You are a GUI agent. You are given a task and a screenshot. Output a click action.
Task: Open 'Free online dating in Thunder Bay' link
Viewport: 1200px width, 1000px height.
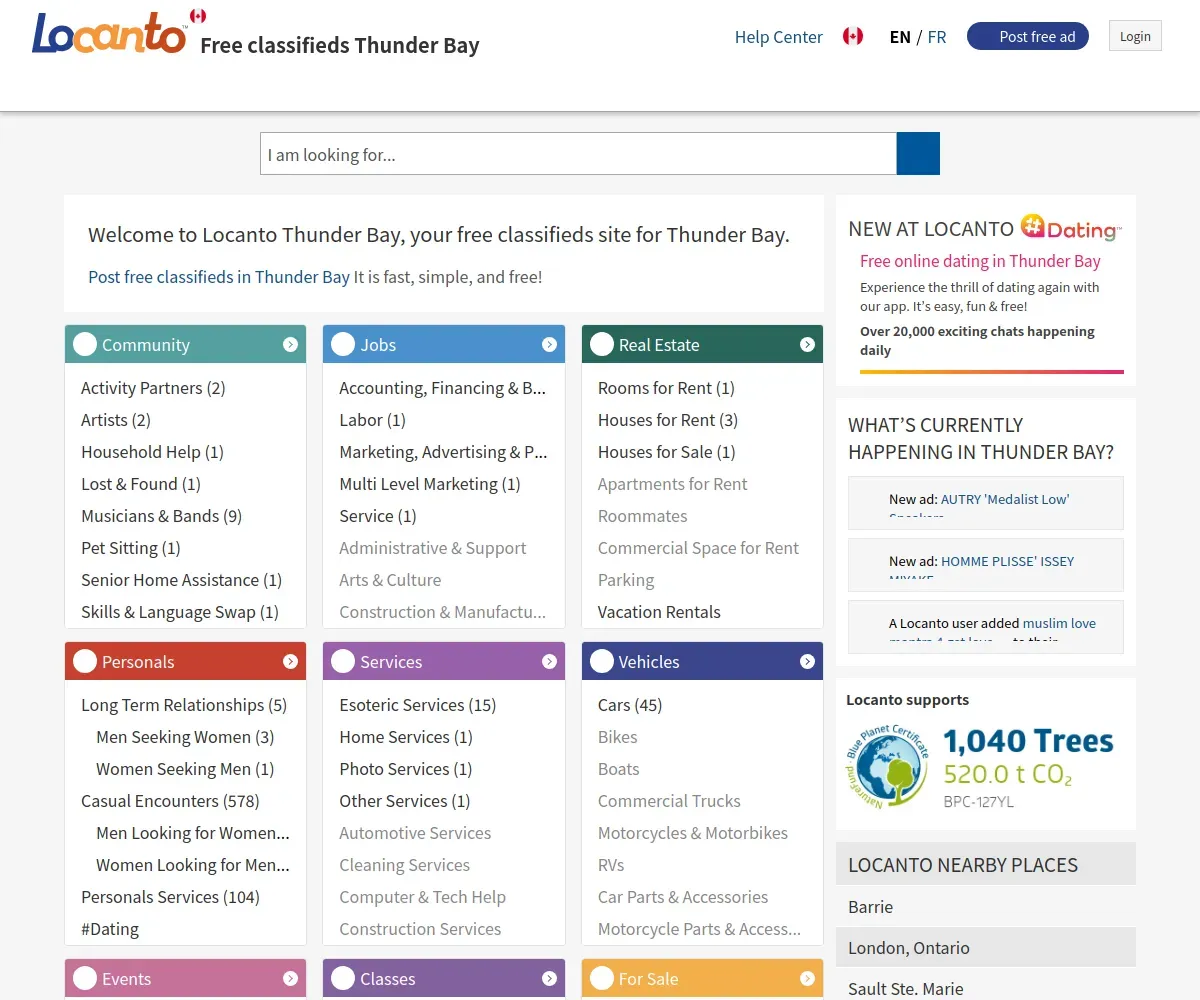(x=980, y=261)
